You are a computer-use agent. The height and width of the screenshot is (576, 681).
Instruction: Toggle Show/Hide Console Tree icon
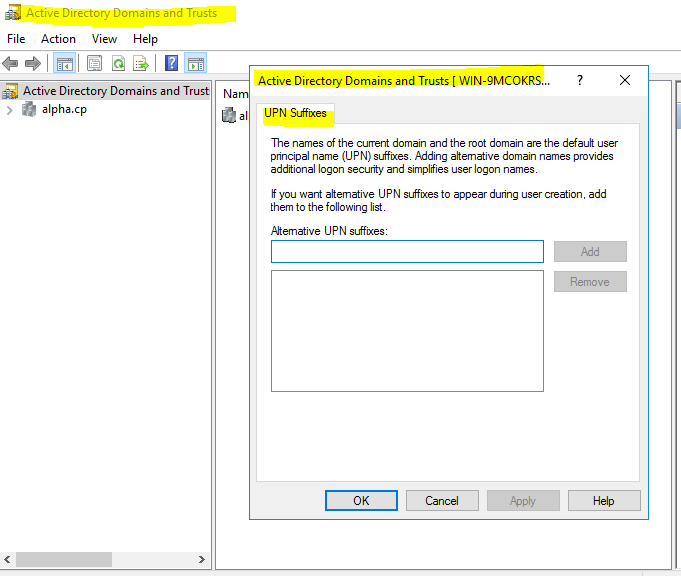pos(64,64)
